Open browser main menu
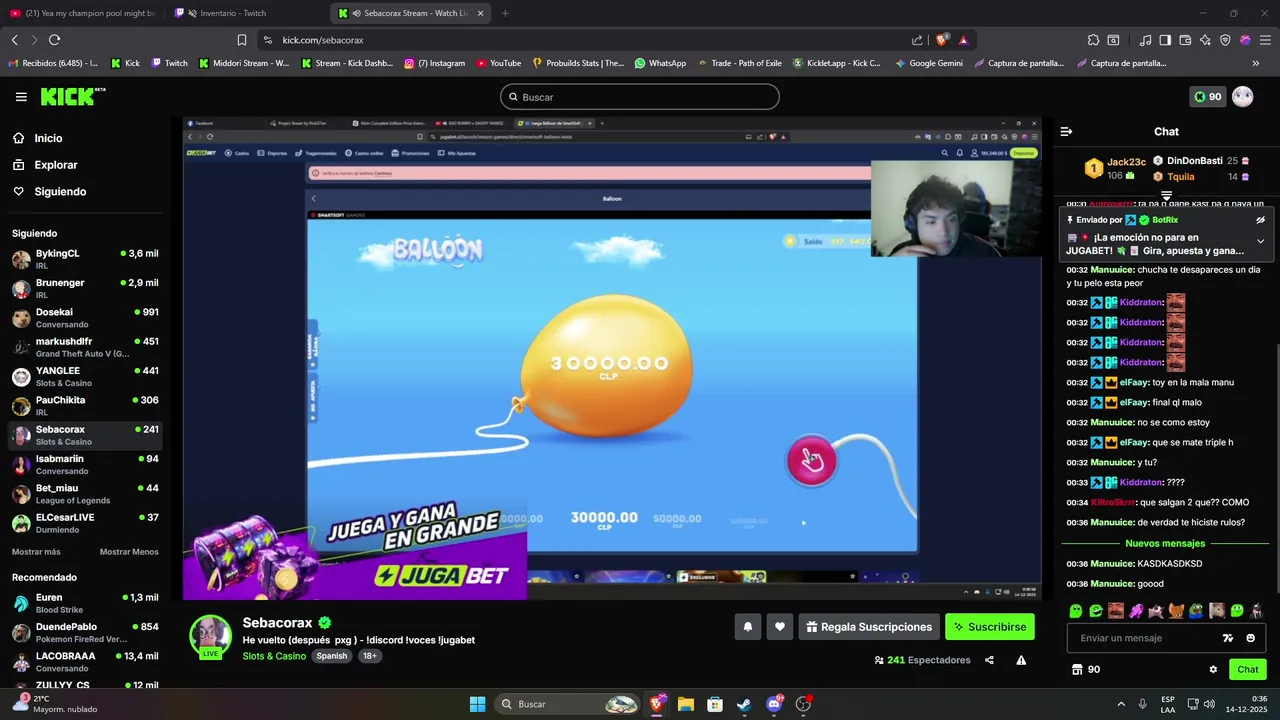The image size is (1280, 720). (1264, 40)
